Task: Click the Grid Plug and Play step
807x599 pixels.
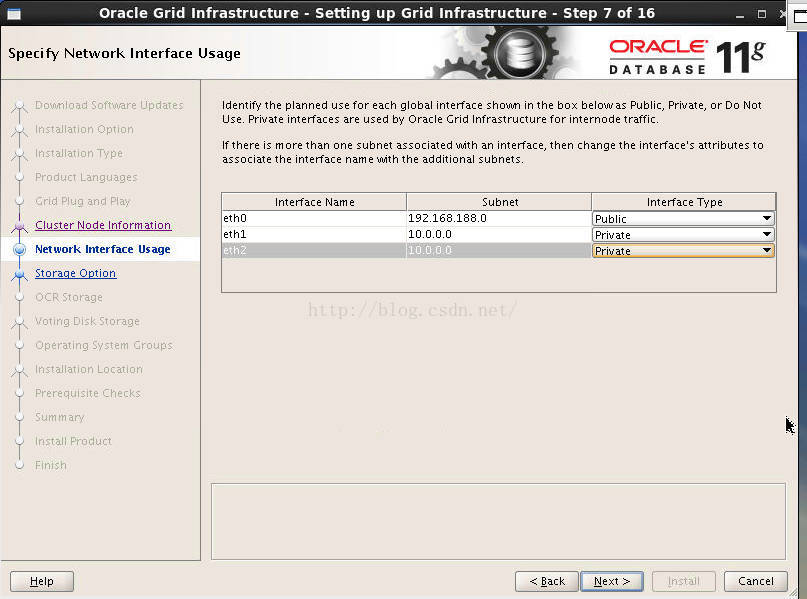Action: [83, 201]
